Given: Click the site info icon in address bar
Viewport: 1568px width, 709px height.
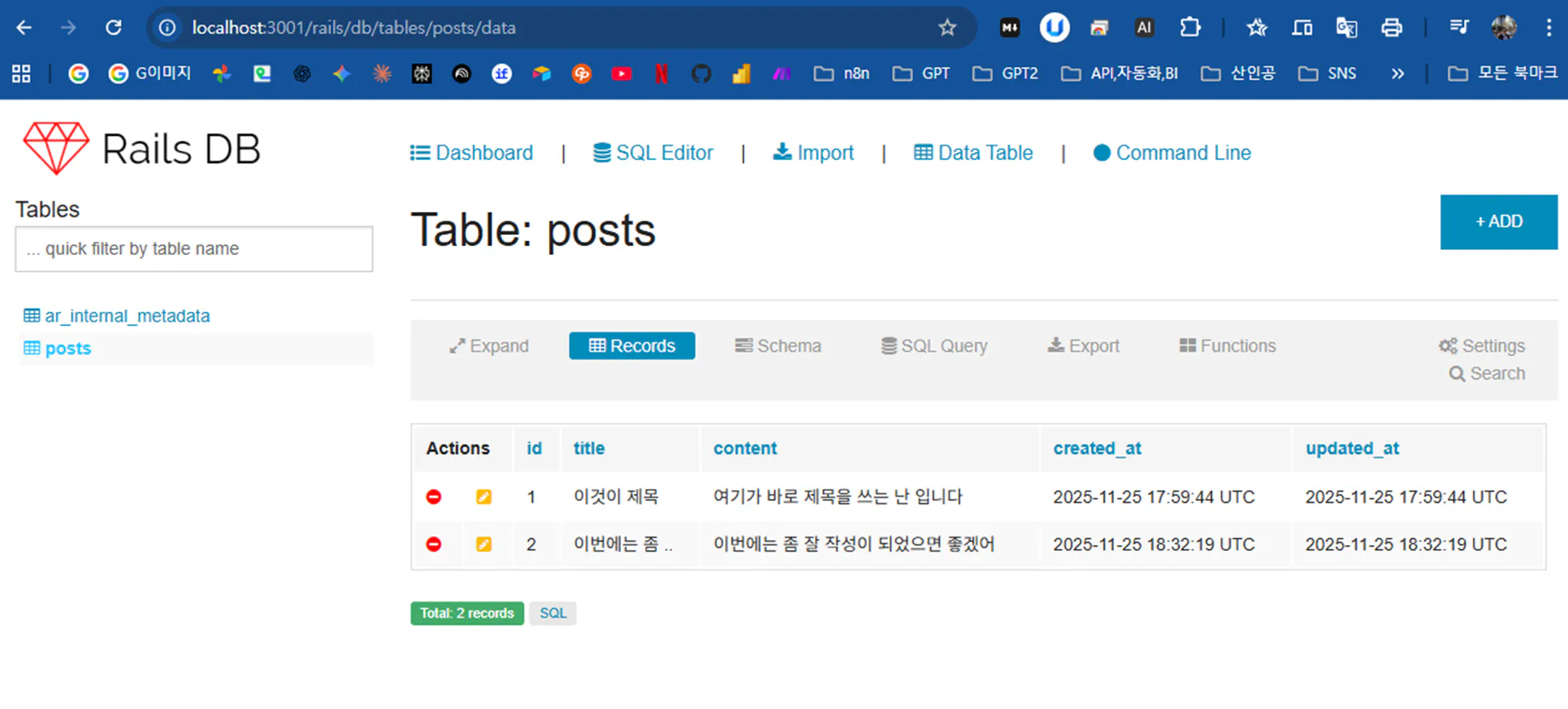Looking at the screenshot, I should 167,28.
